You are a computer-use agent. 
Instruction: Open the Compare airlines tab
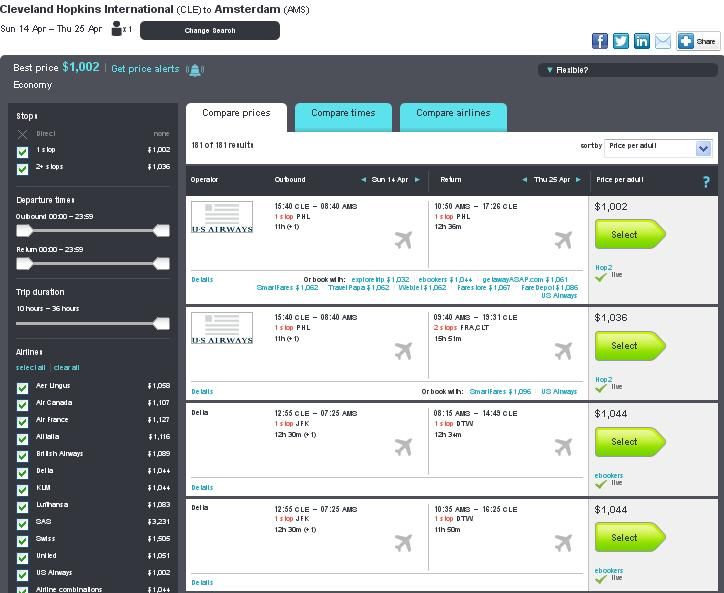453,114
